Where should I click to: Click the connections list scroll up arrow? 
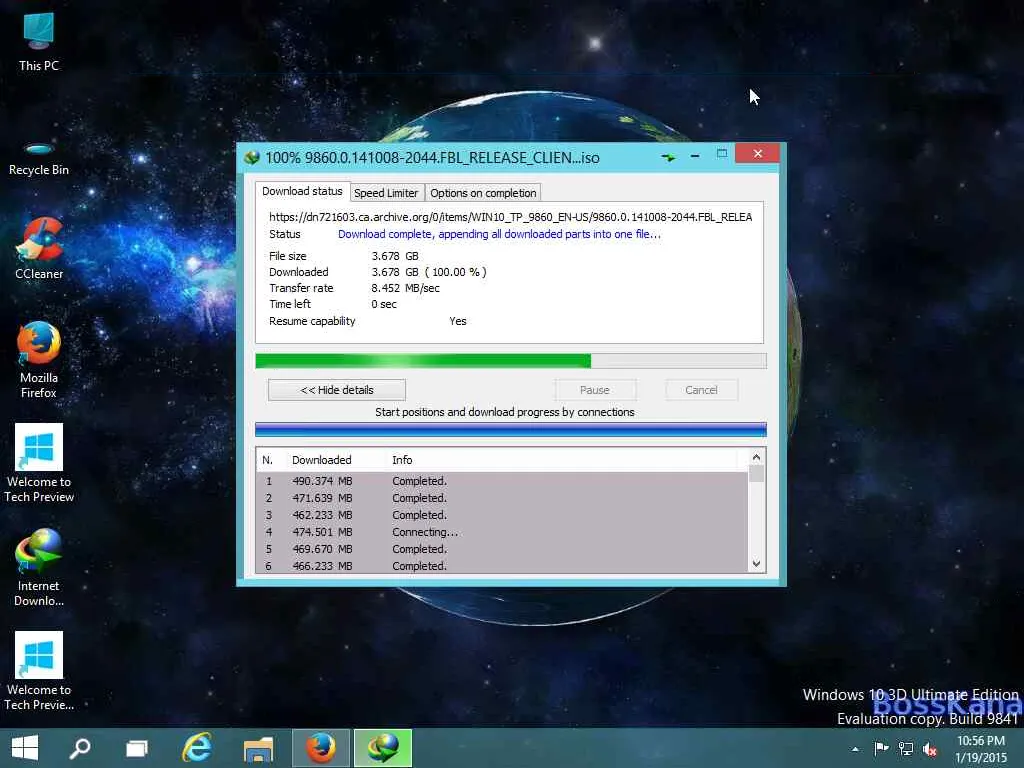tap(756, 457)
